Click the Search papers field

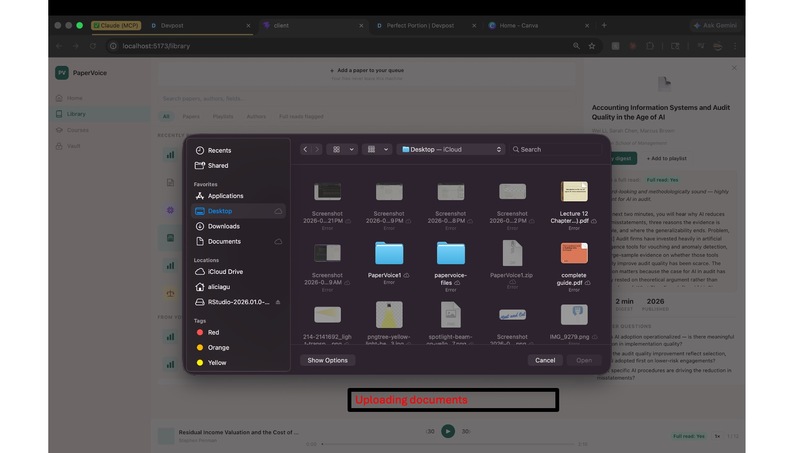[x=366, y=98]
